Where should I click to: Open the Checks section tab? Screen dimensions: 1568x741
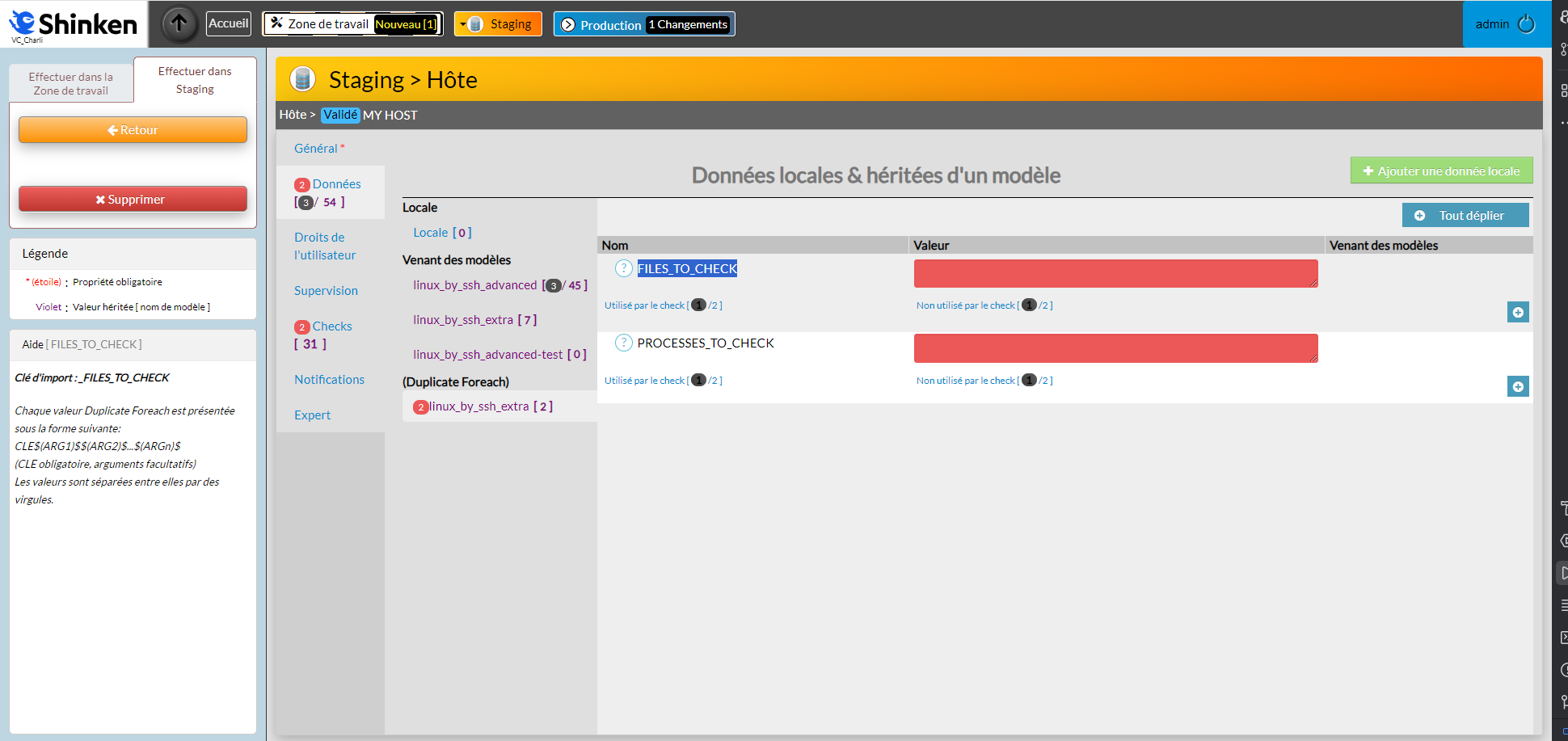[x=331, y=326]
